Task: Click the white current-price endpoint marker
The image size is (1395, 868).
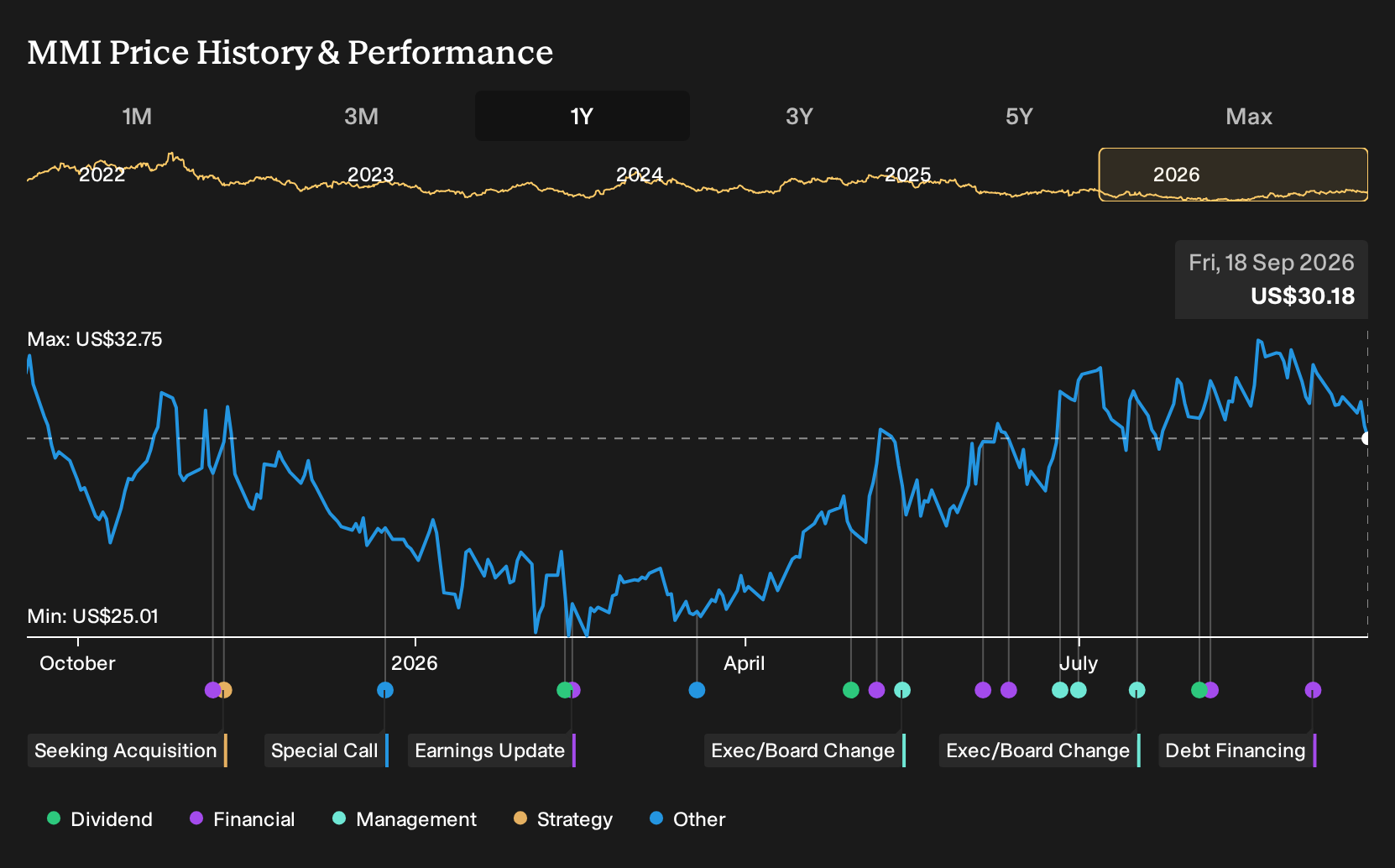Action: (1366, 438)
